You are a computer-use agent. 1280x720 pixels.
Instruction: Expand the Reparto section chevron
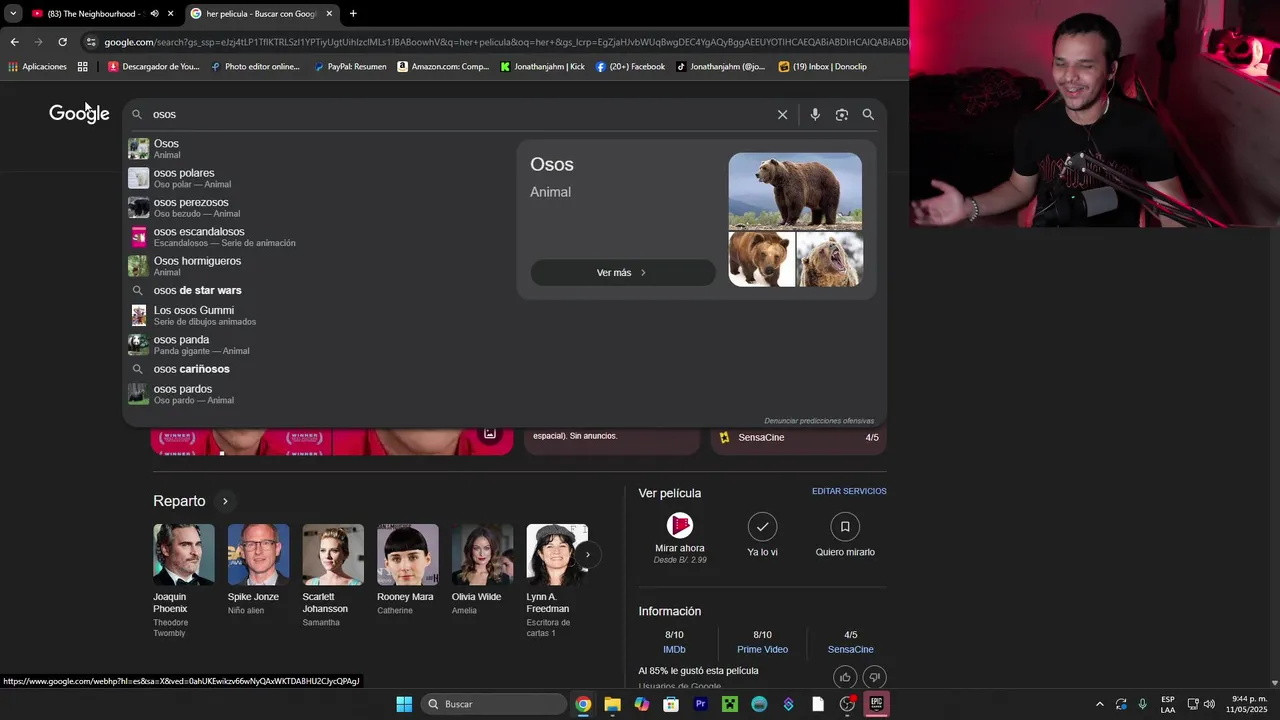pos(225,501)
